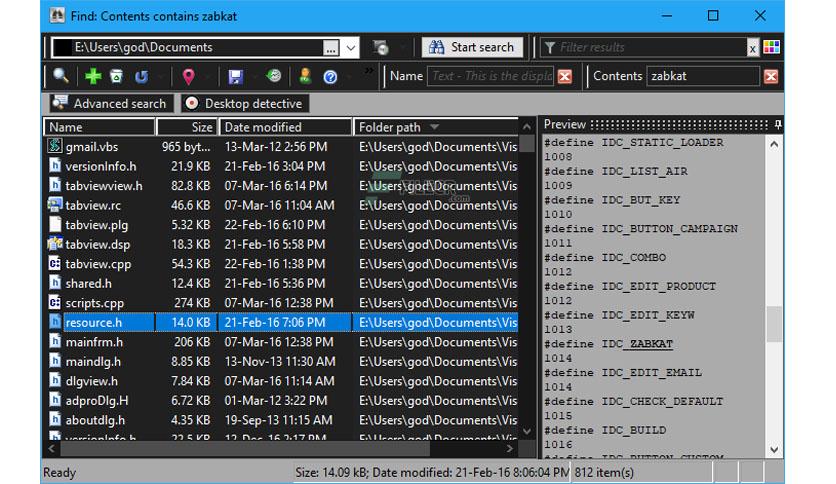
Task: Clear Name rule with red X
Action: [x=565, y=76]
